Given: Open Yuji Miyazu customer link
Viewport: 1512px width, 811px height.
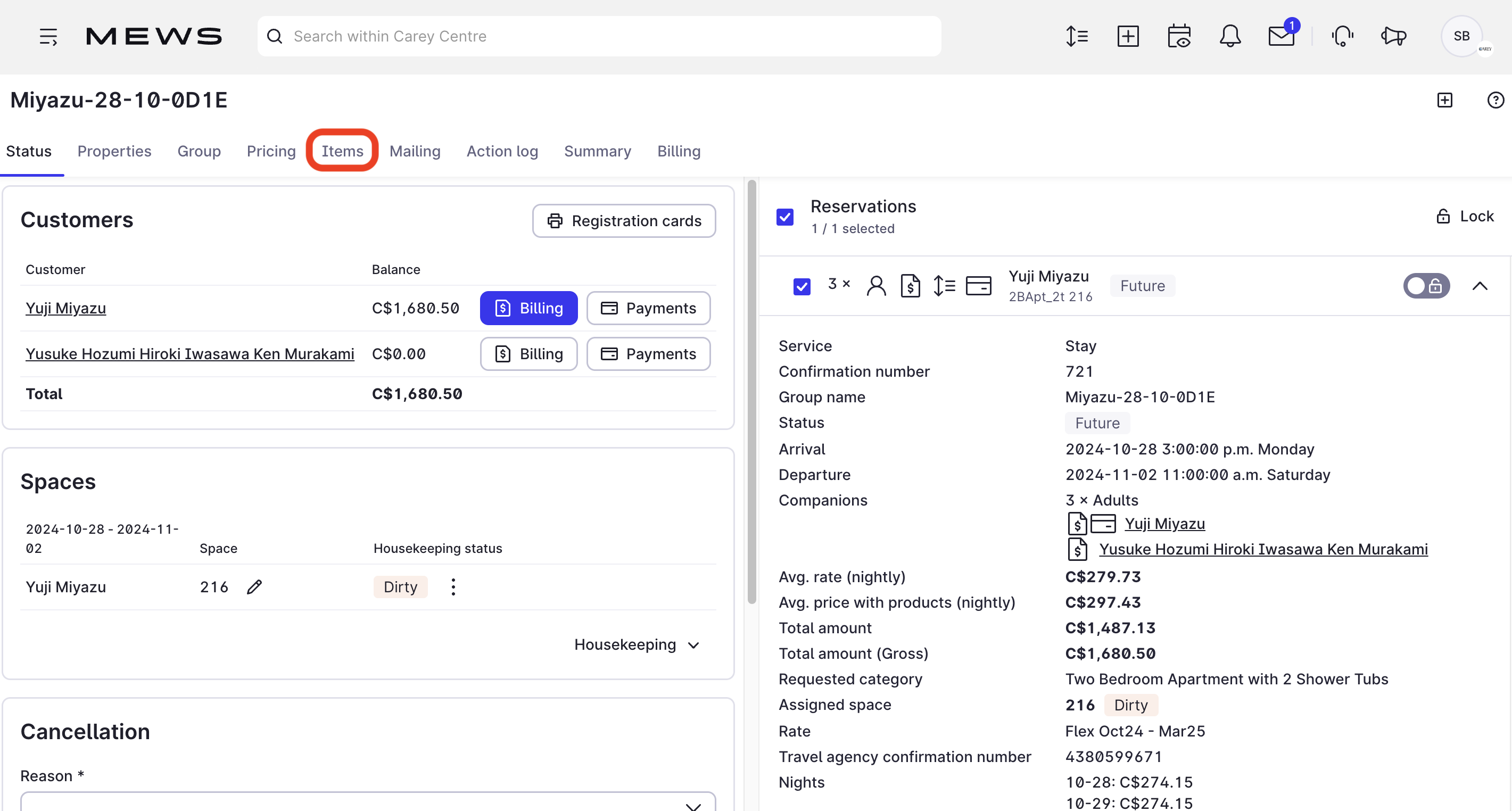Looking at the screenshot, I should click(x=66, y=308).
